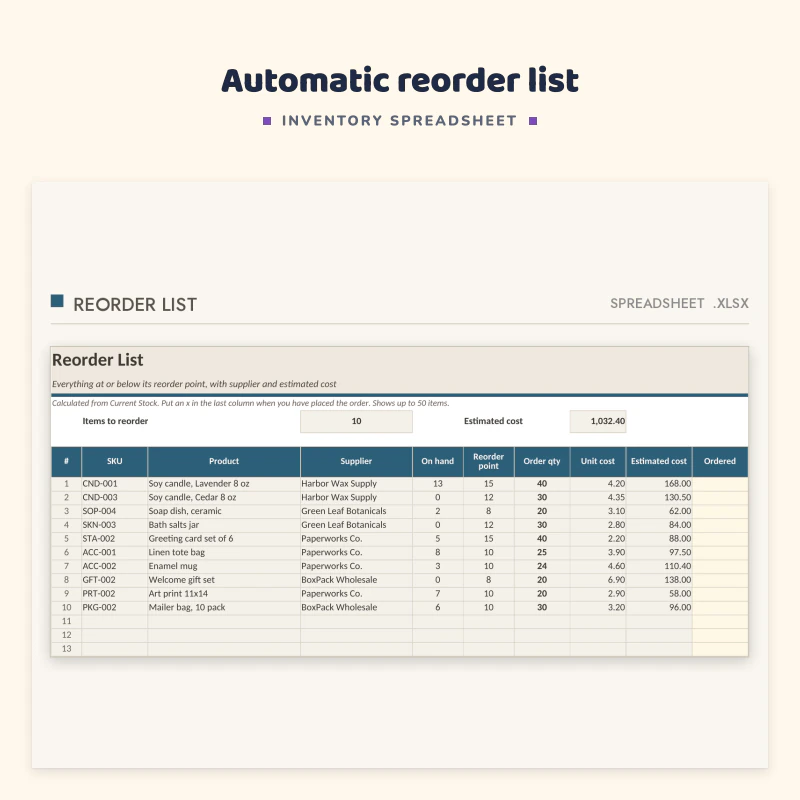Click the GFT-002 SKU cell
Viewport: 800px width, 800px height.
[114, 580]
